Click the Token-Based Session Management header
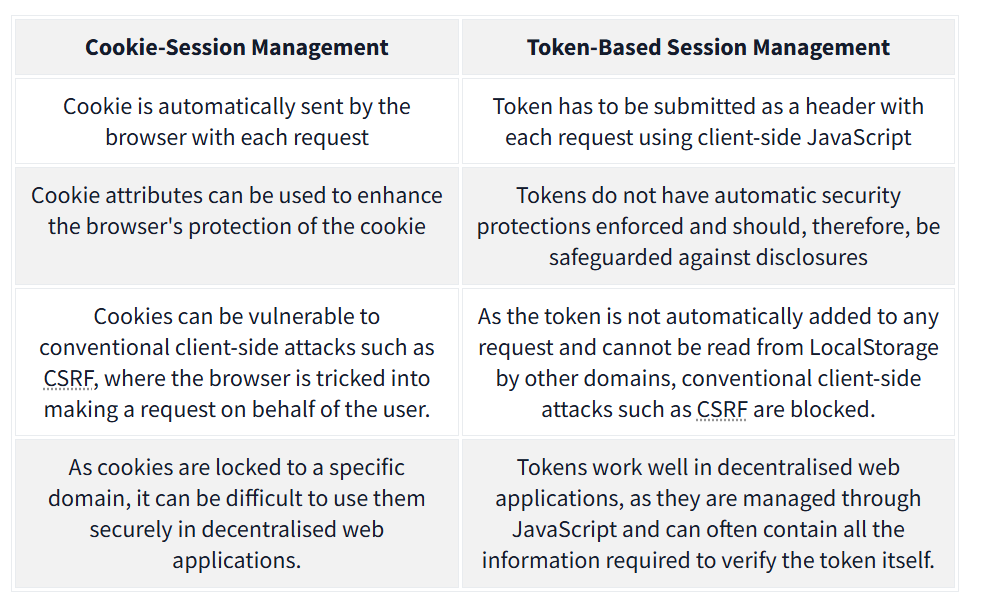Screen dimensions: 981x614 pyautogui.click(x=708, y=48)
